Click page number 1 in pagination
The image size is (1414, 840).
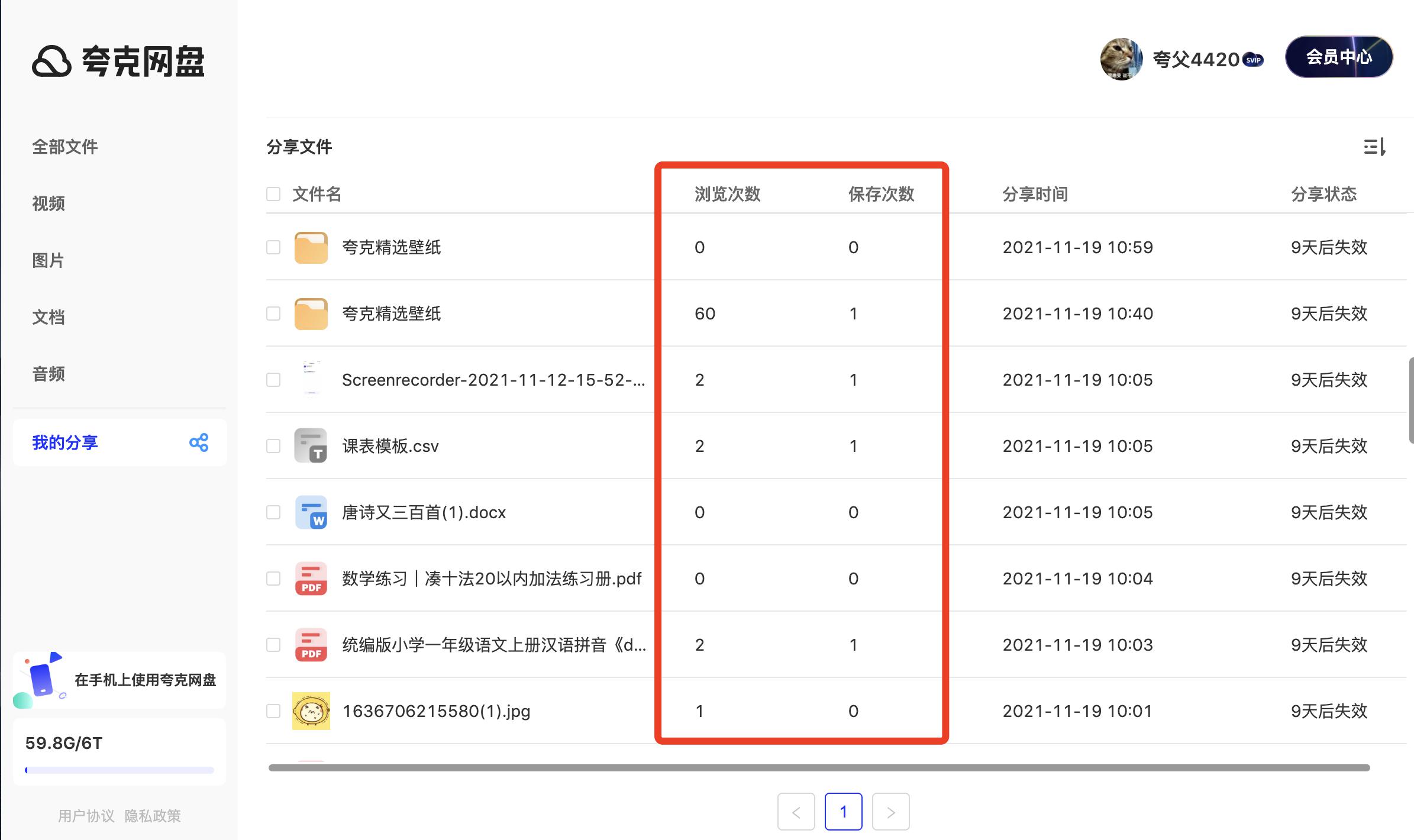pos(844,812)
